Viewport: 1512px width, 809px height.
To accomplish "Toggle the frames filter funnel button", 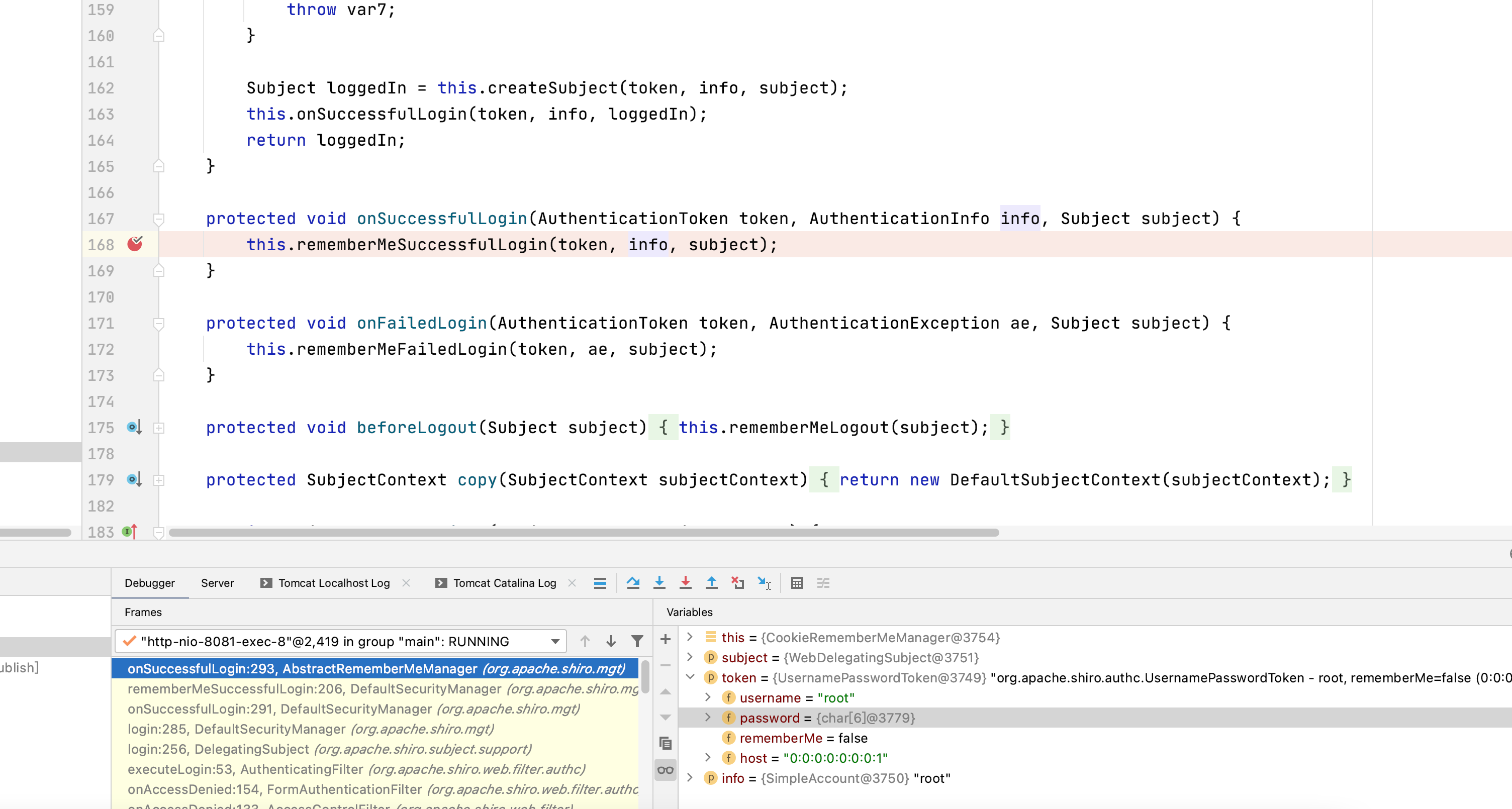I will 637,641.
